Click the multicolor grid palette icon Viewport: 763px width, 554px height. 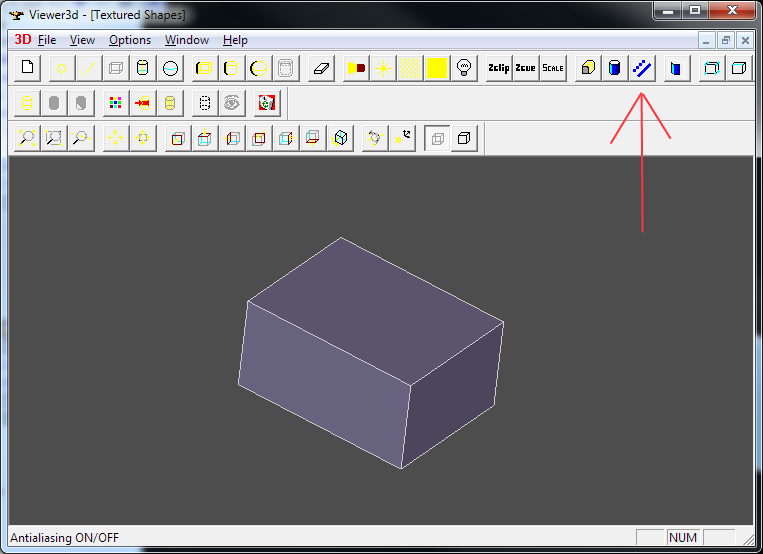[116, 102]
